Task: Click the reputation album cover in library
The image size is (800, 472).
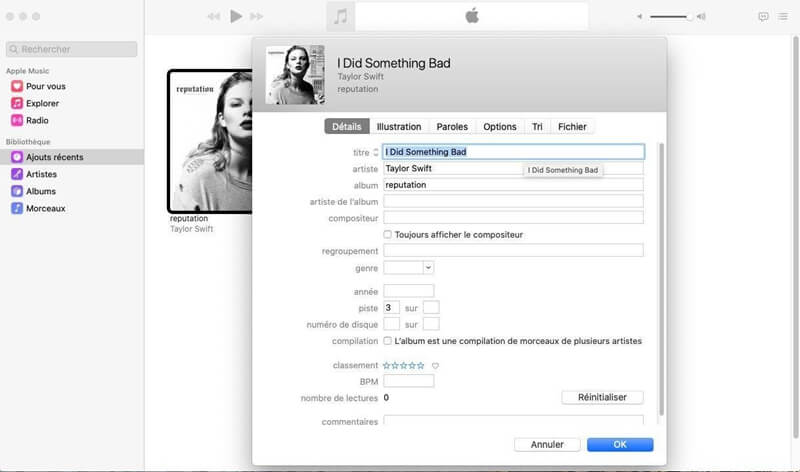Action: (x=210, y=141)
